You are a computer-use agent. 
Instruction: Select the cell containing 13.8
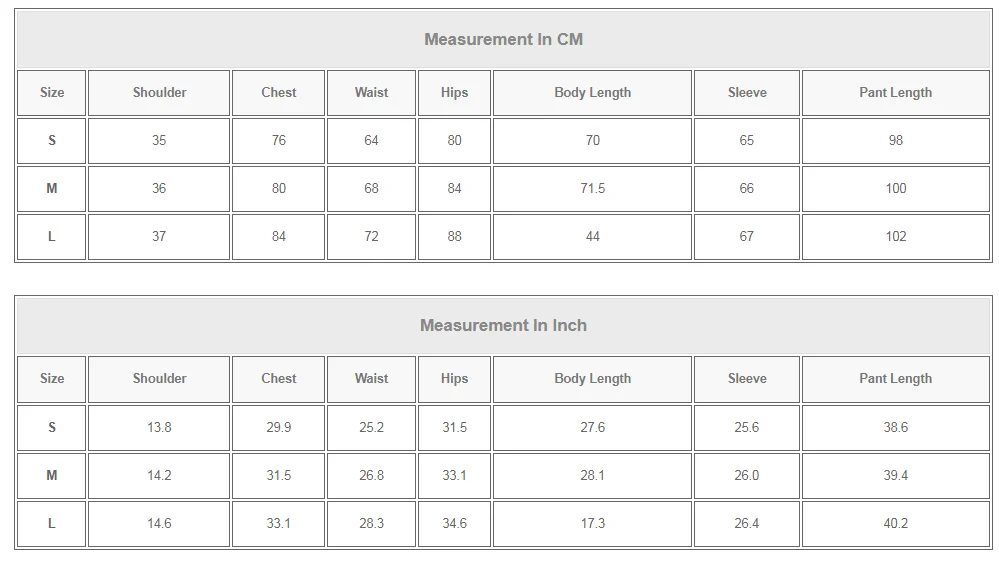pos(159,428)
